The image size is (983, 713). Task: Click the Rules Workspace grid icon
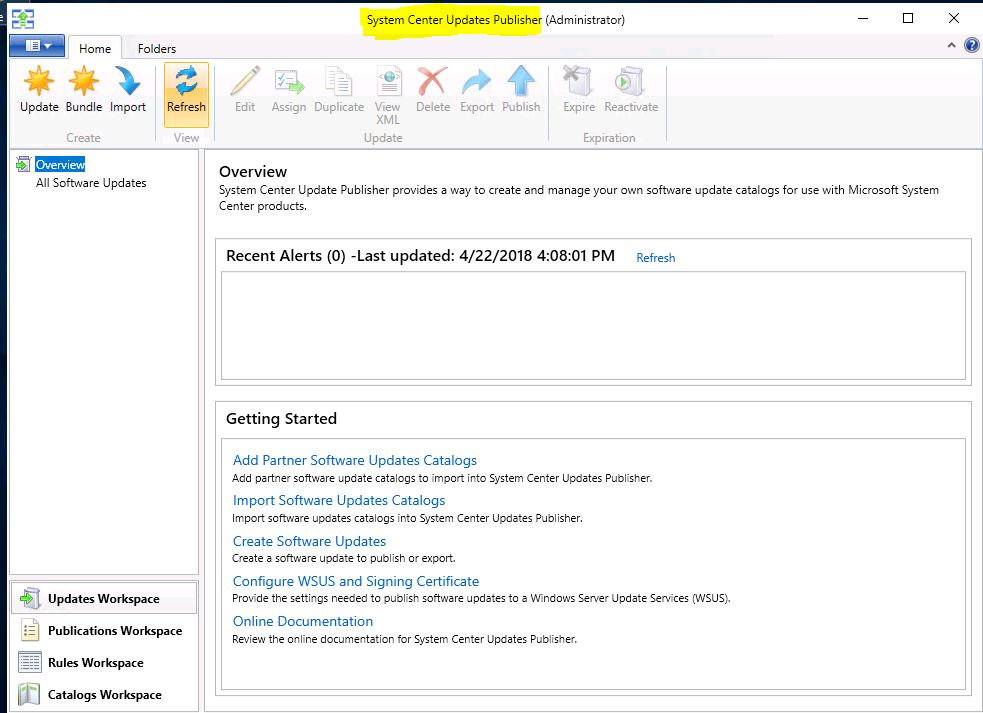pyautogui.click(x=29, y=662)
